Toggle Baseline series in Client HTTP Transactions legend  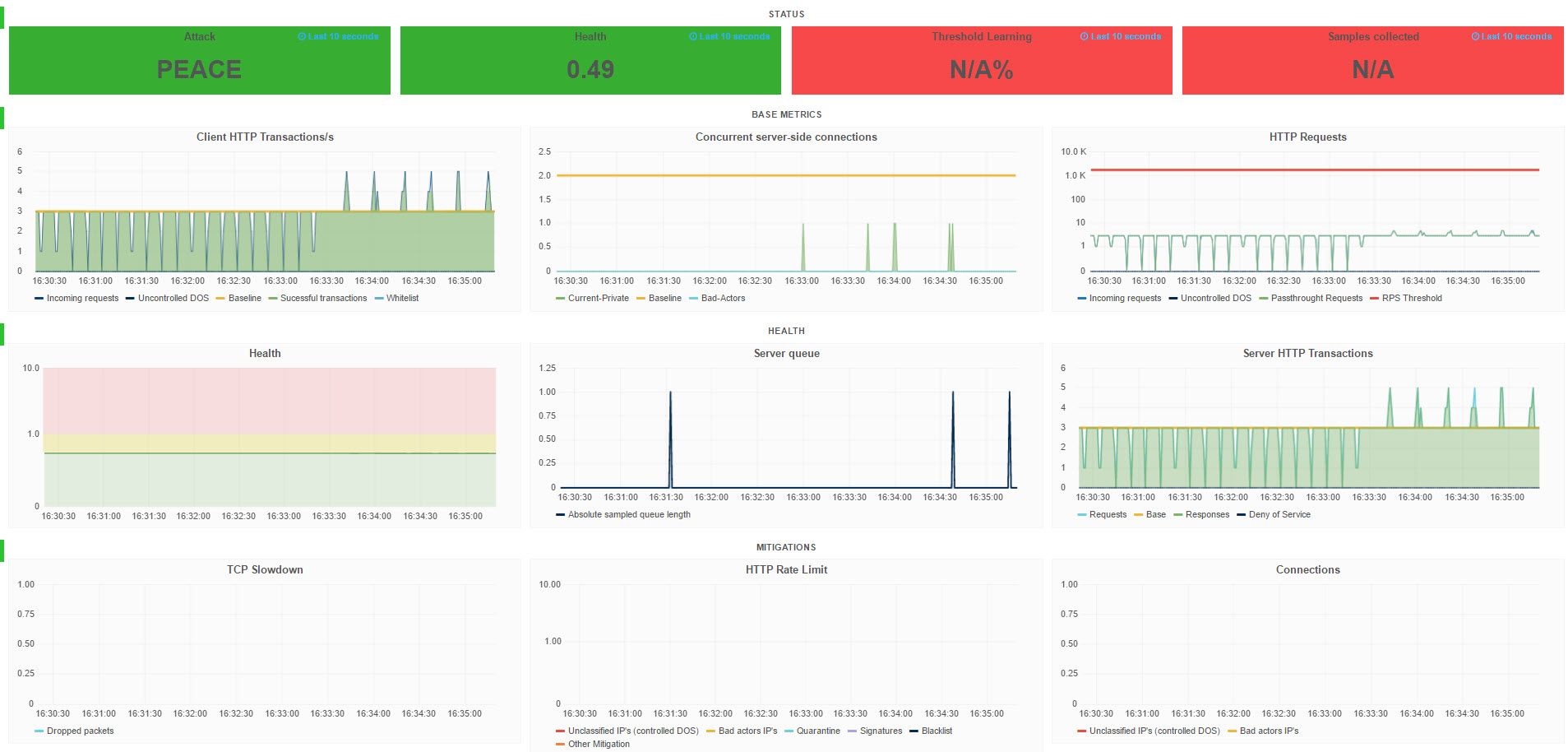click(x=244, y=299)
